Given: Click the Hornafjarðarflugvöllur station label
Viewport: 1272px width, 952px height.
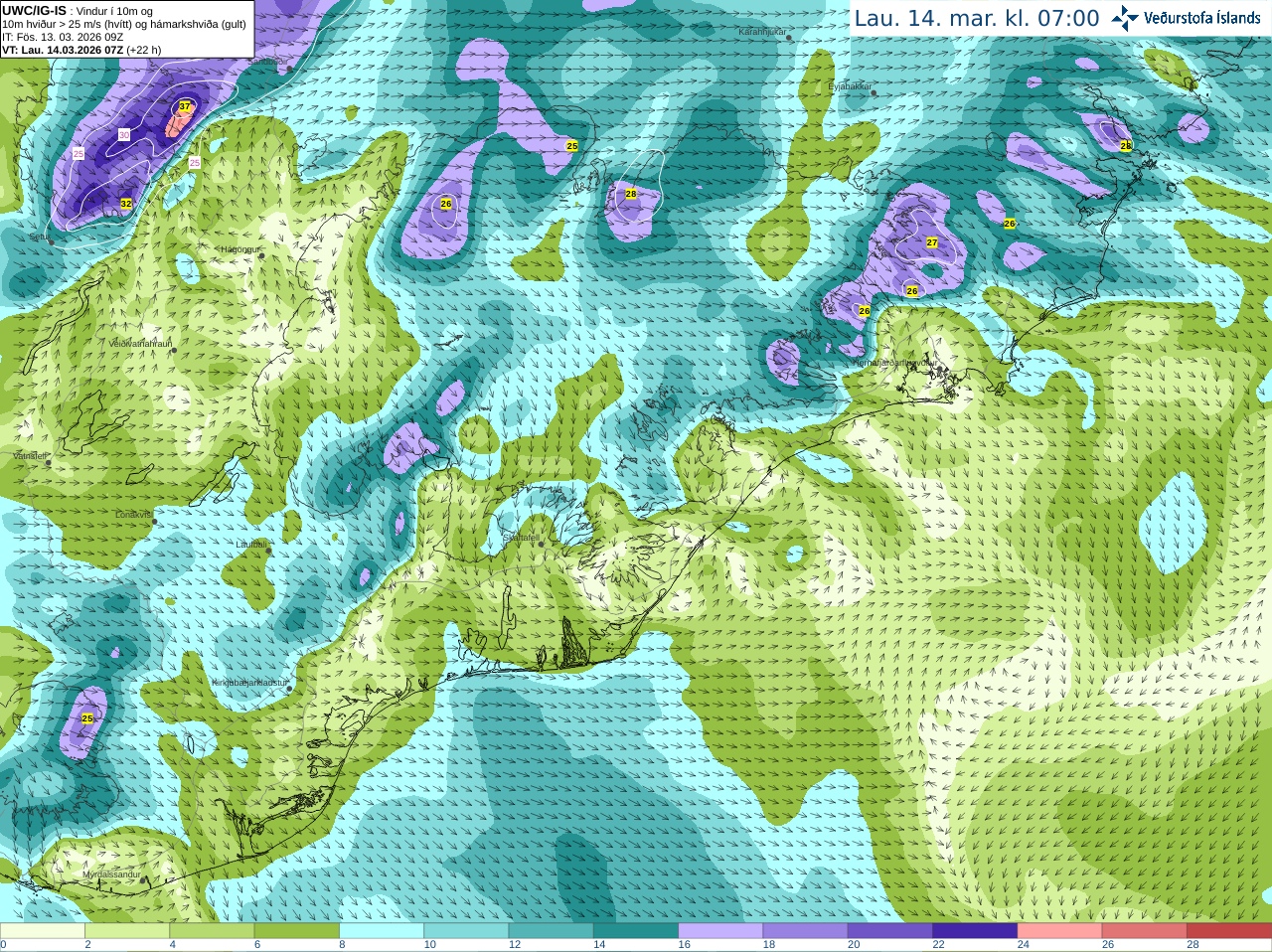Looking at the screenshot, I should (893, 363).
